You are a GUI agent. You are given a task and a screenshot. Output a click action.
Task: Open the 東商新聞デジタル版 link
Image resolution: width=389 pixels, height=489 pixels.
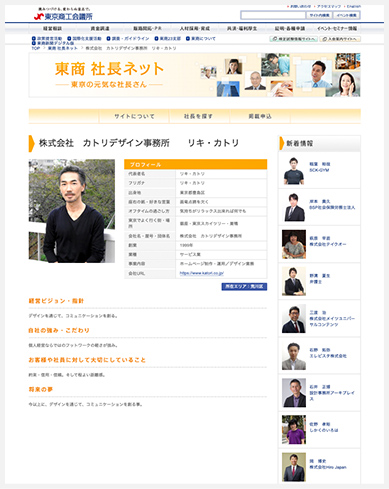tap(55, 43)
